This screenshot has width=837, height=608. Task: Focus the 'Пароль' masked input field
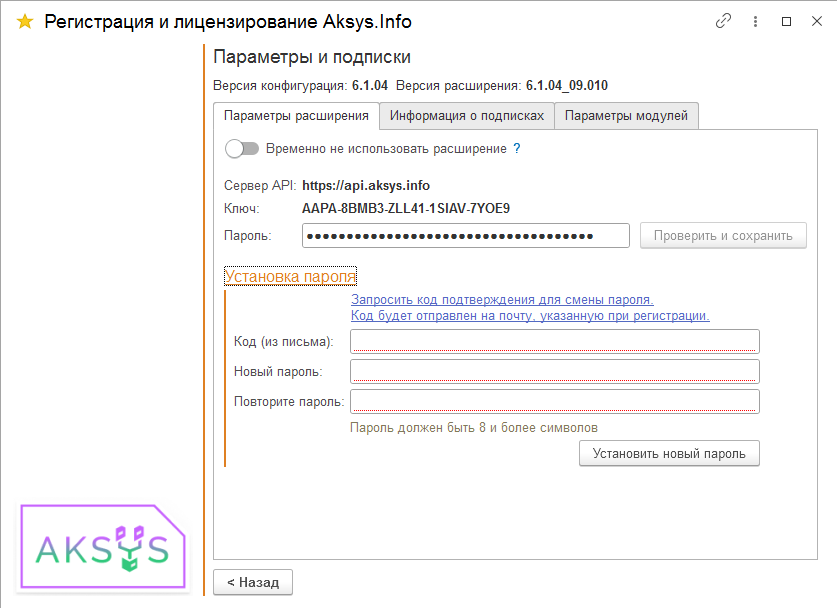[465, 235]
